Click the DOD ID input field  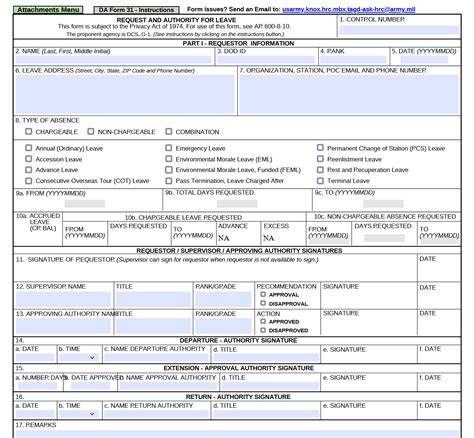pyautogui.click(x=266, y=60)
